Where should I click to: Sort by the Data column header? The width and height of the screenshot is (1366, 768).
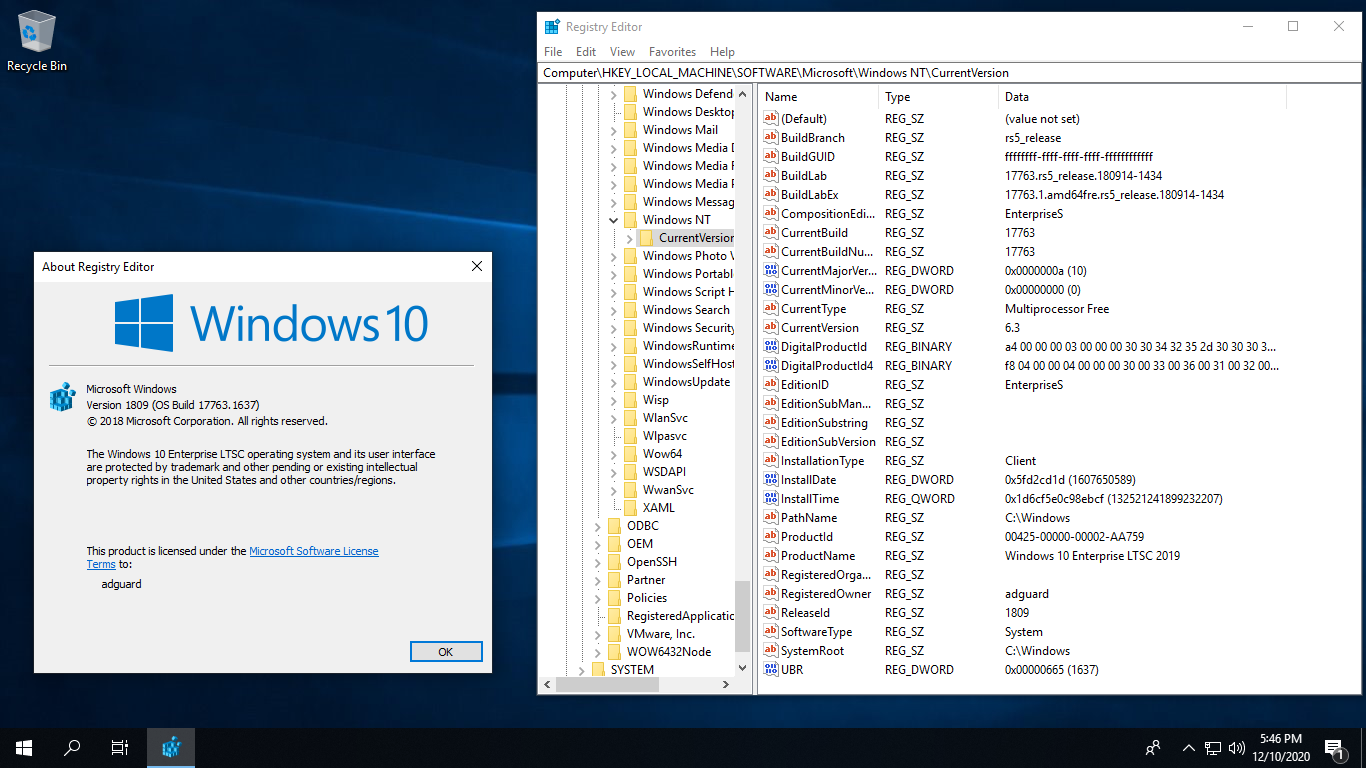tap(1142, 97)
